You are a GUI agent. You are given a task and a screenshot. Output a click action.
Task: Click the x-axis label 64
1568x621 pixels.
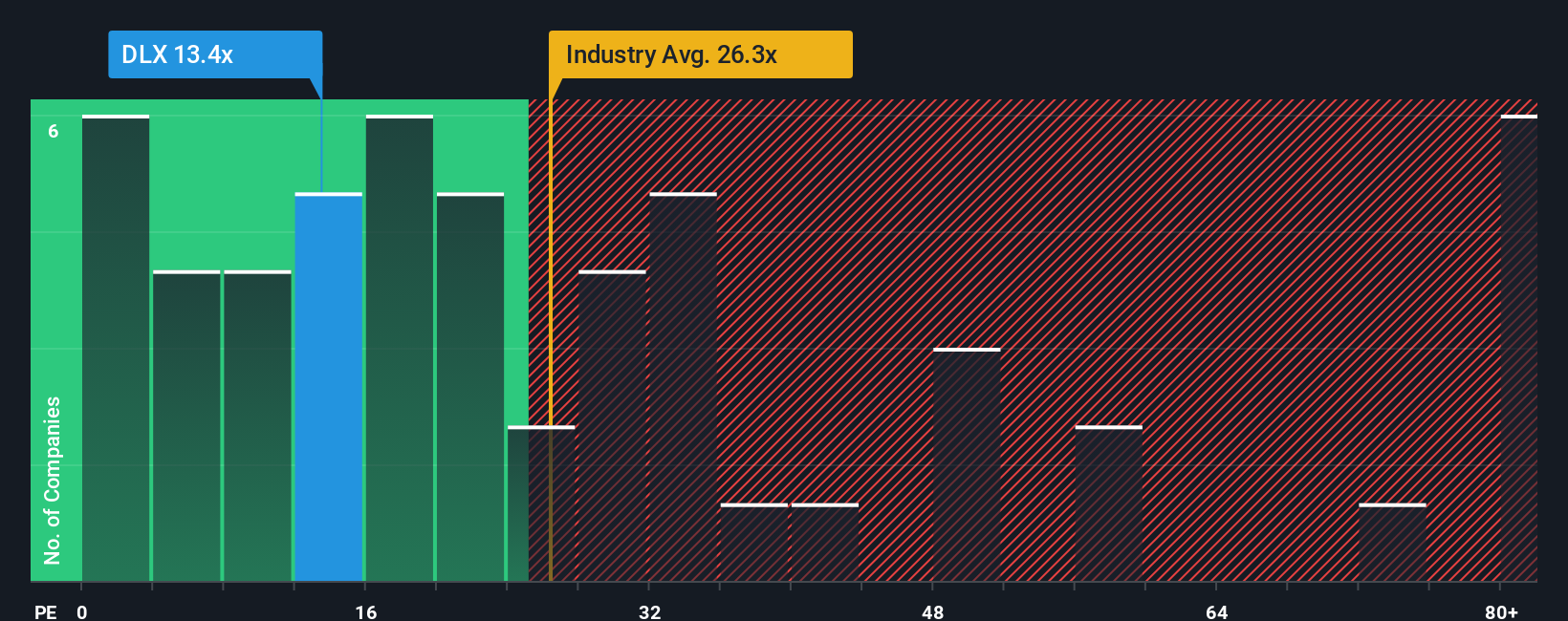(1216, 611)
